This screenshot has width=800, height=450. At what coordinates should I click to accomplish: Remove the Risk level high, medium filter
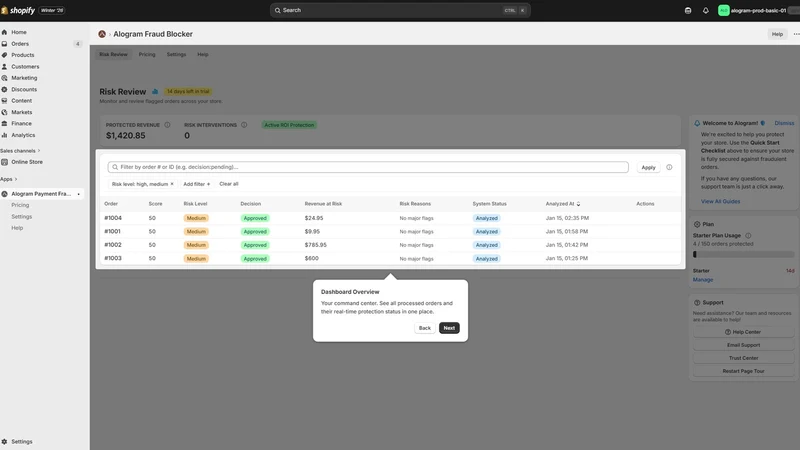(172, 184)
